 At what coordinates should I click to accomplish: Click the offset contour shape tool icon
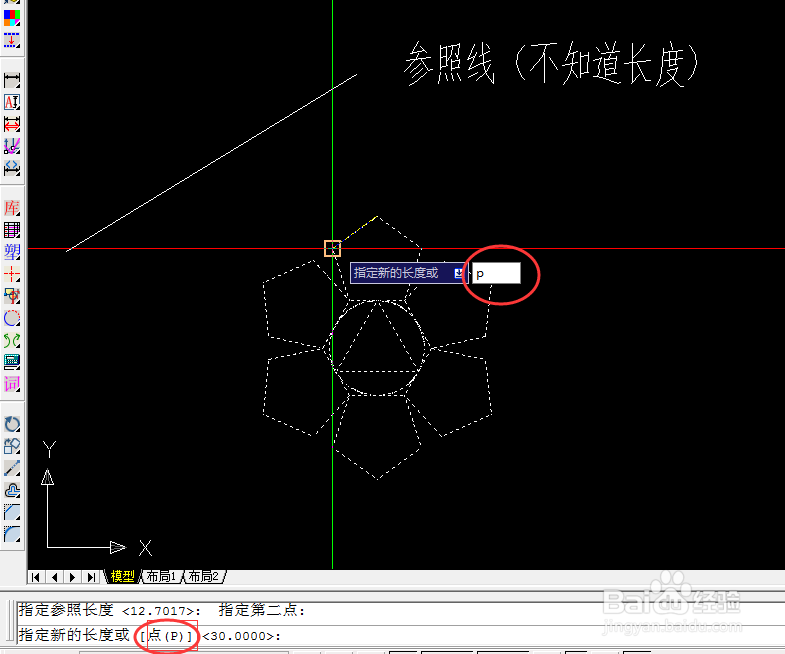pos(12,490)
